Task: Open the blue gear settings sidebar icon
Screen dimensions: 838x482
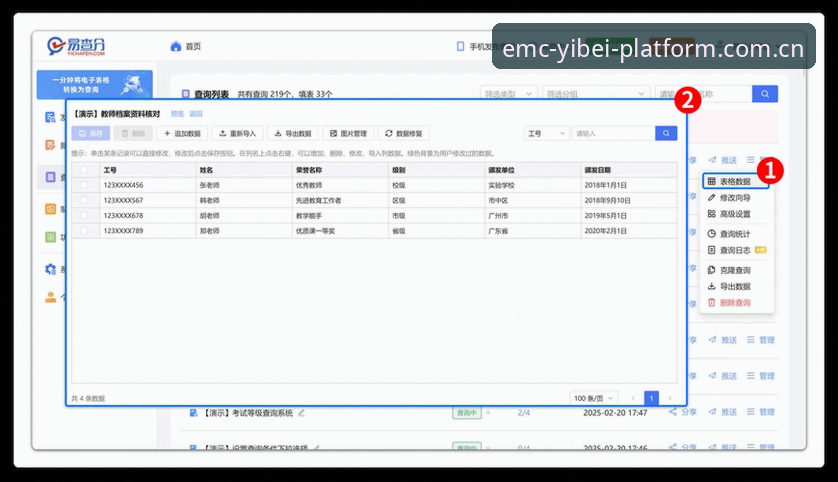Action: 50,269
